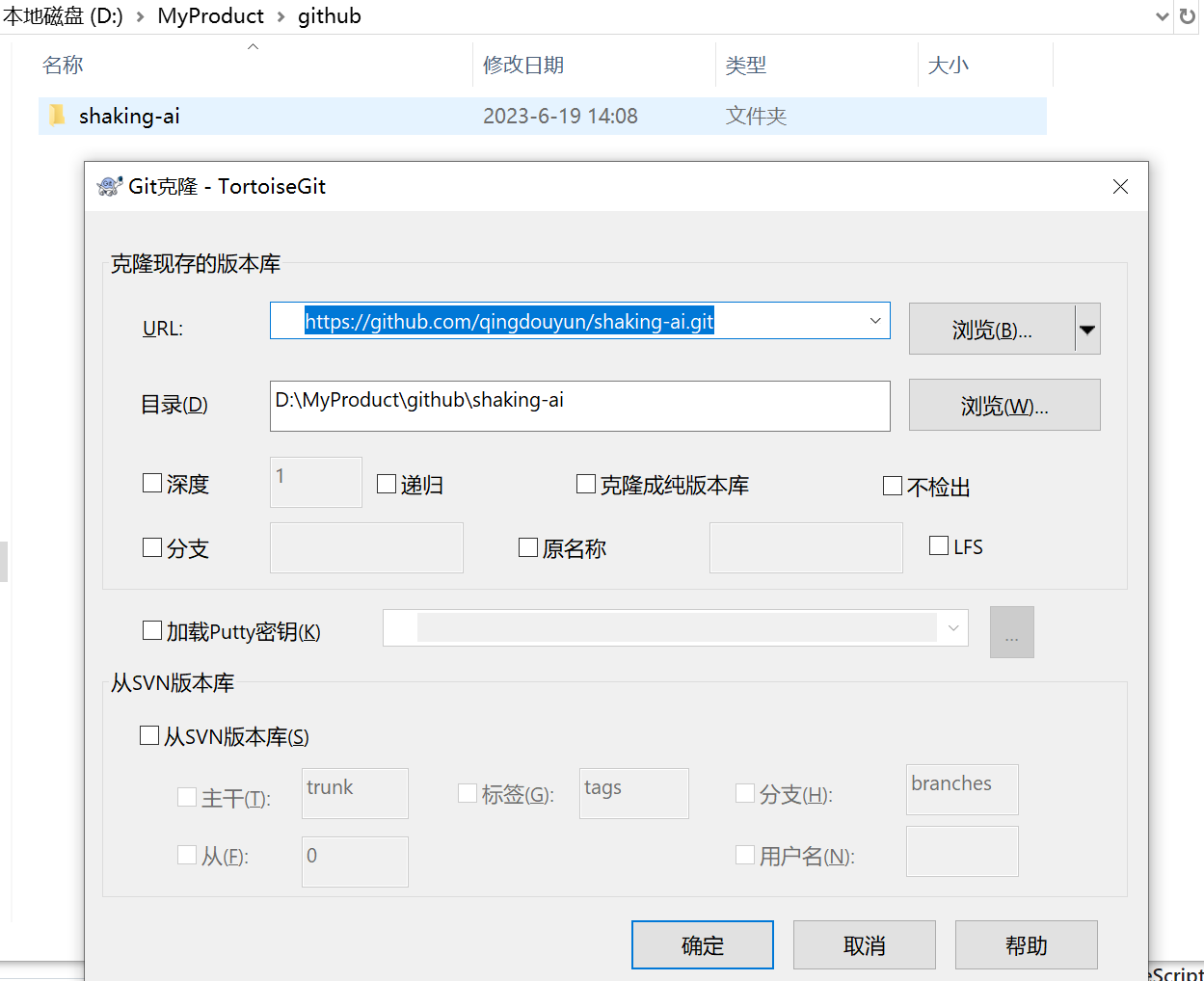The height and width of the screenshot is (981, 1204).
Task: Check the 克隆成纯版本库 bare clone option
Action: pos(586,484)
